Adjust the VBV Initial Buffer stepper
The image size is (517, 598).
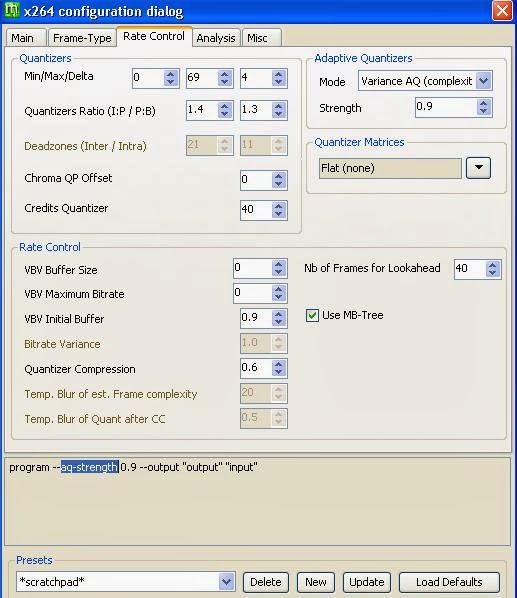point(279,318)
